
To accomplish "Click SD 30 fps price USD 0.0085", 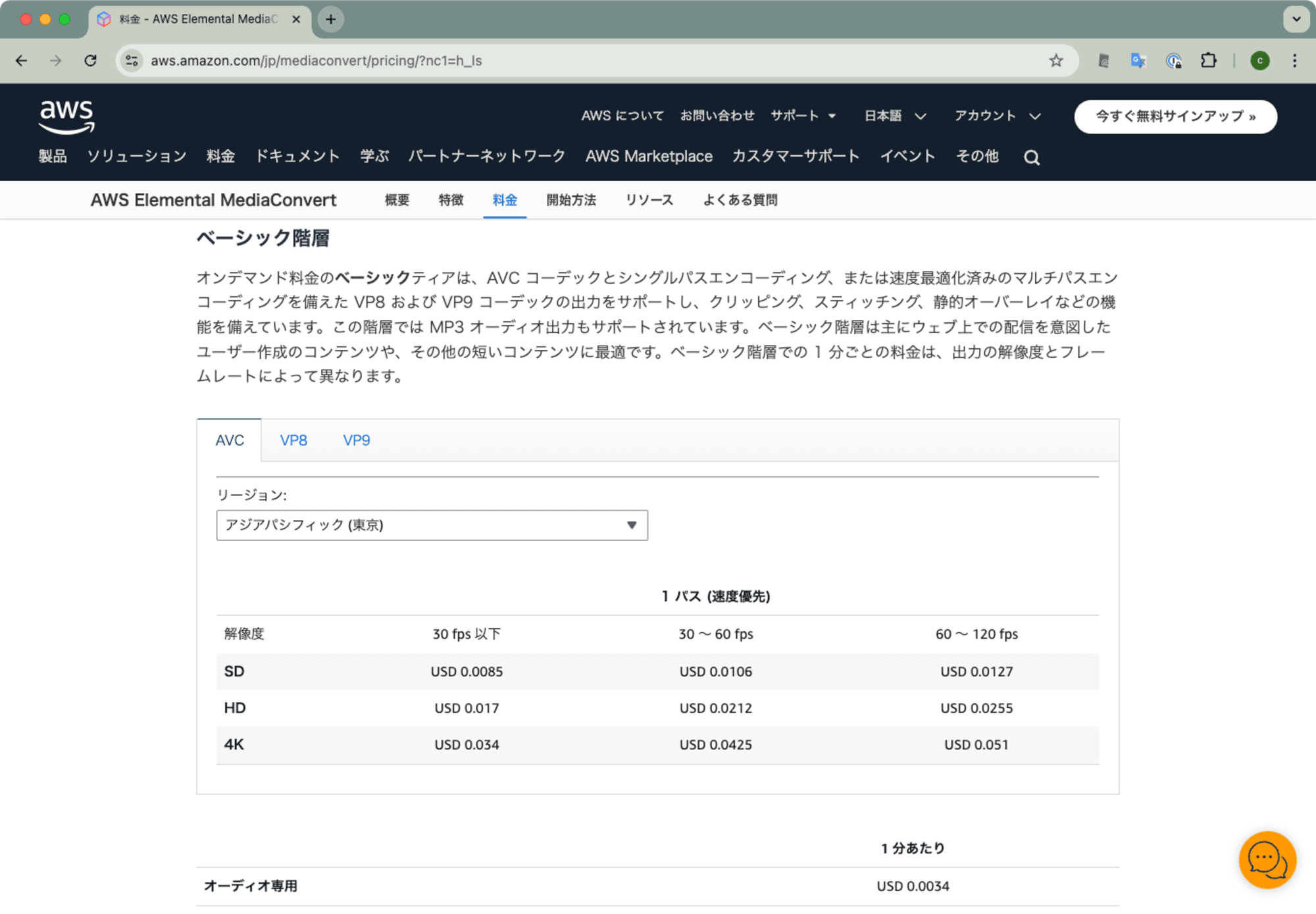I will coord(467,672).
